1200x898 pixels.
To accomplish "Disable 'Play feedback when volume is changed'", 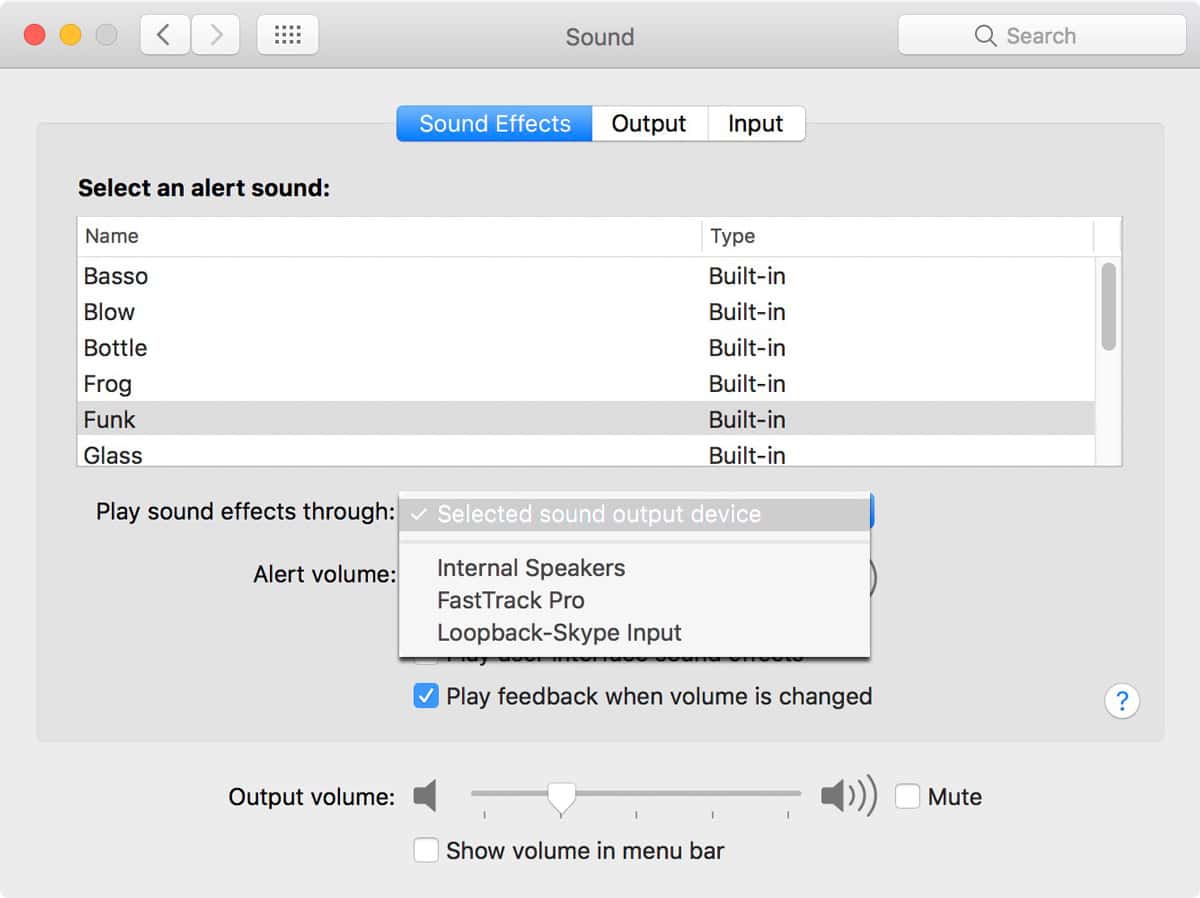I will click(425, 695).
